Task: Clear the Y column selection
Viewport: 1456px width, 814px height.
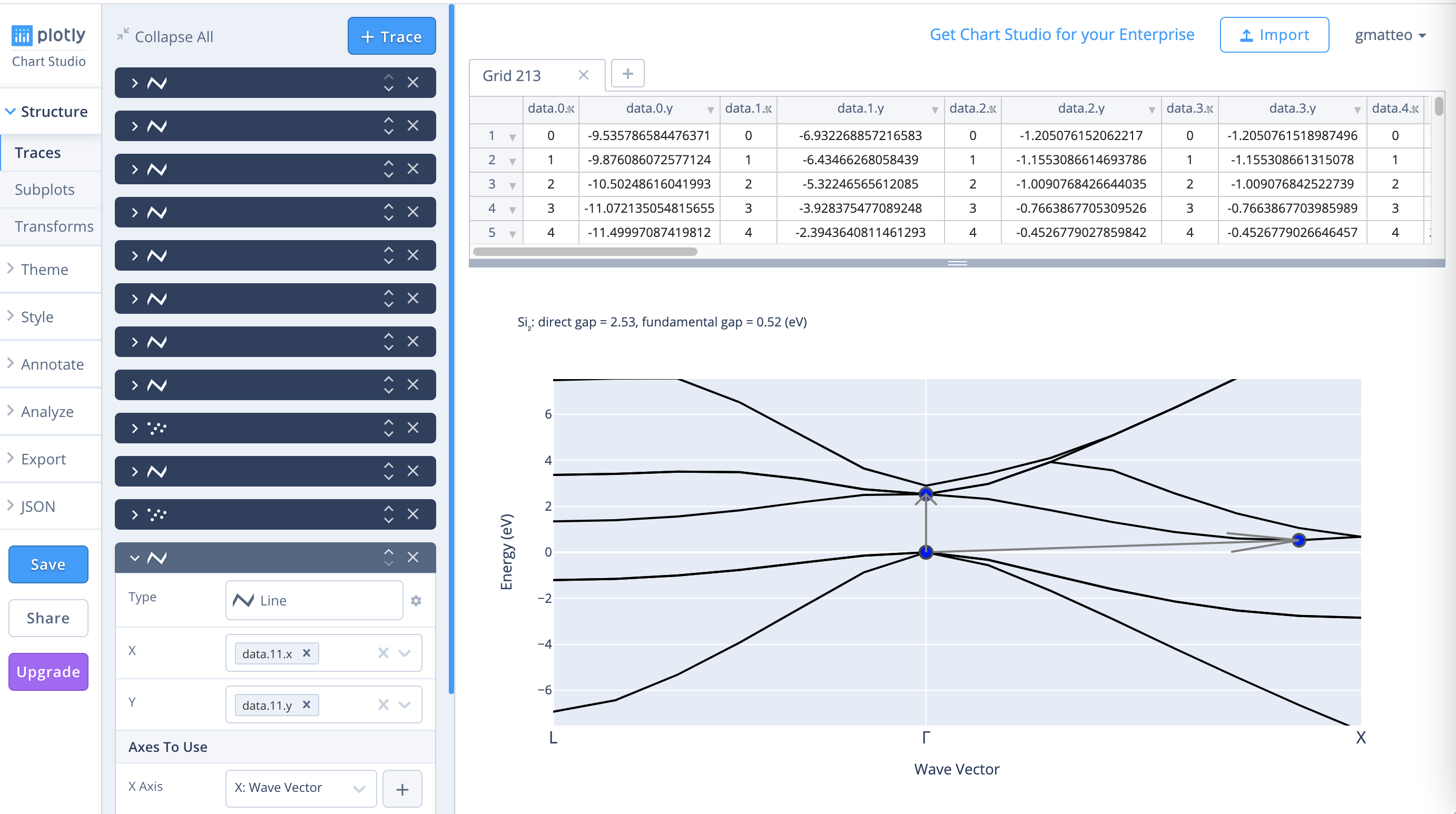Action: pos(383,704)
